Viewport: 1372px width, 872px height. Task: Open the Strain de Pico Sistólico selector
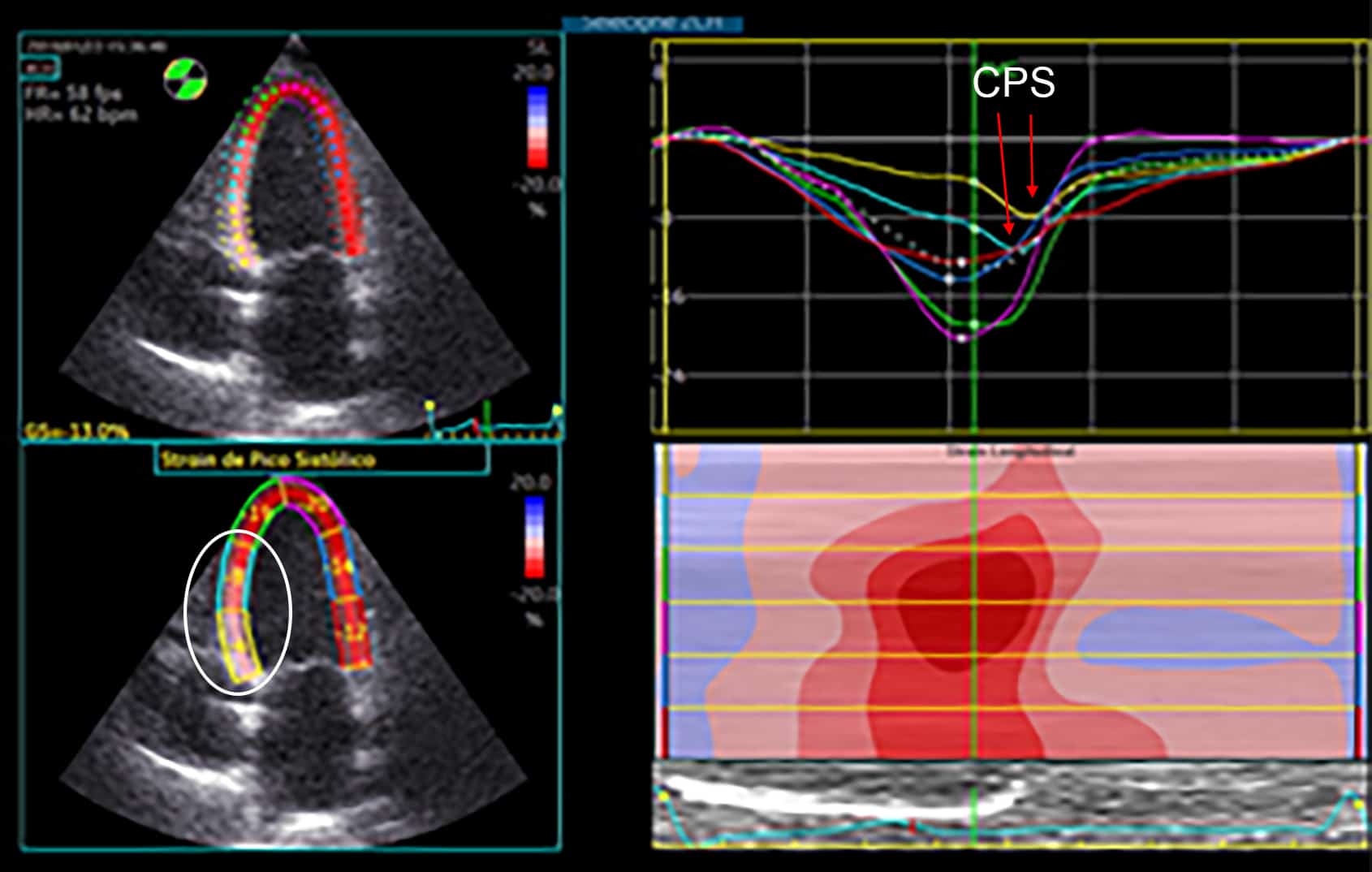[x=321, y=460]
